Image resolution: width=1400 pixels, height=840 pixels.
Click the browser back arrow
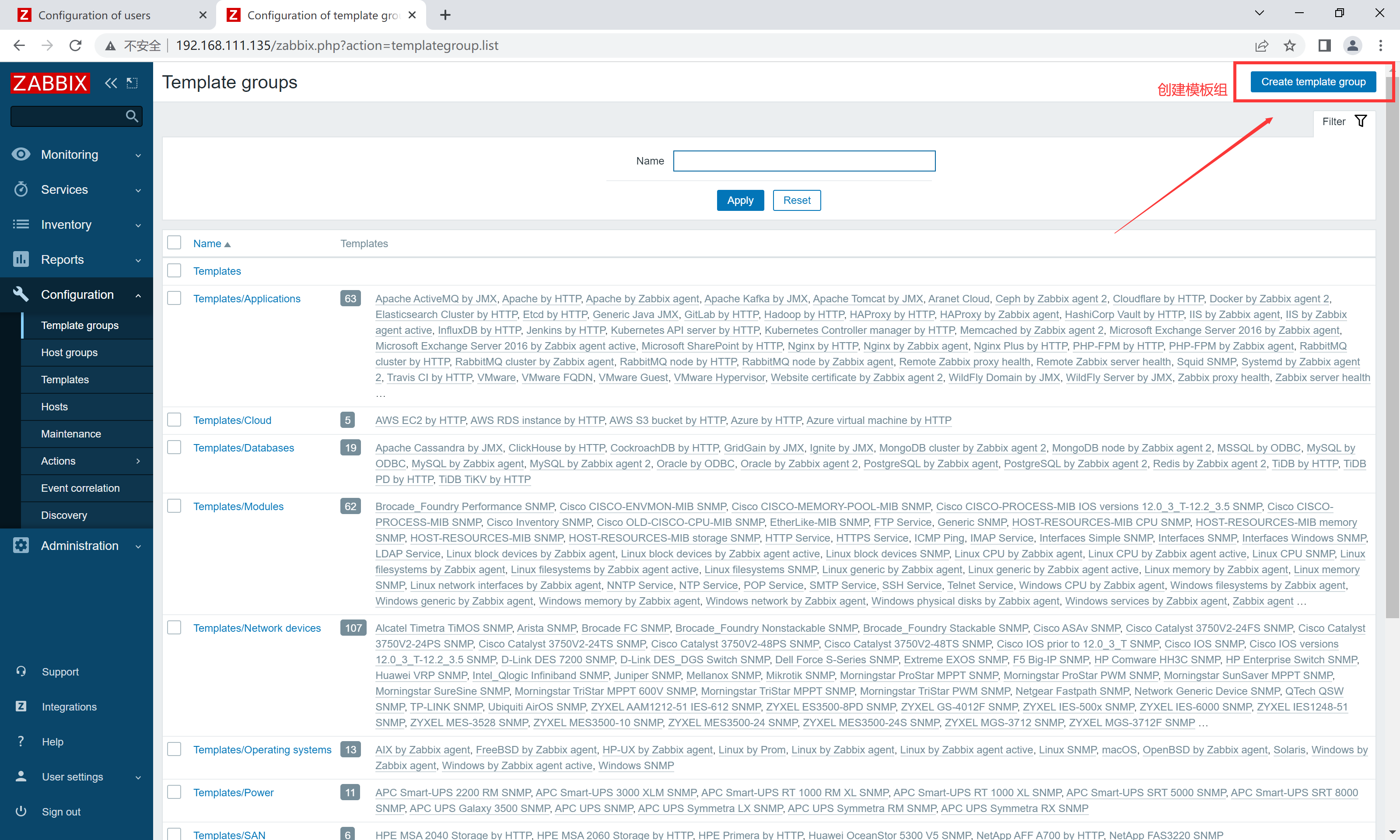click(19, 45)
